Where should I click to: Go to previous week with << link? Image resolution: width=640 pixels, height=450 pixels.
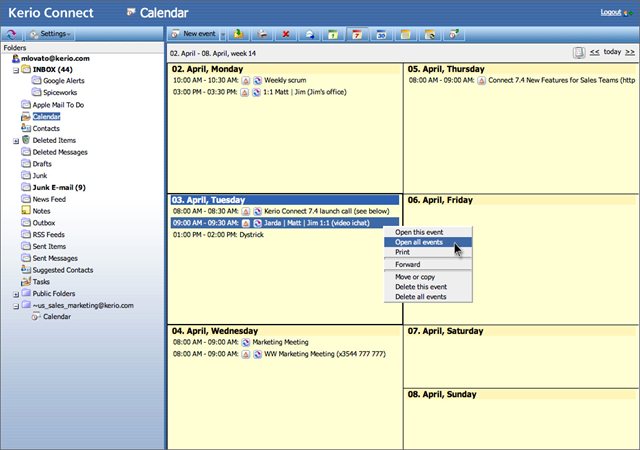click(x=594, y=52)
